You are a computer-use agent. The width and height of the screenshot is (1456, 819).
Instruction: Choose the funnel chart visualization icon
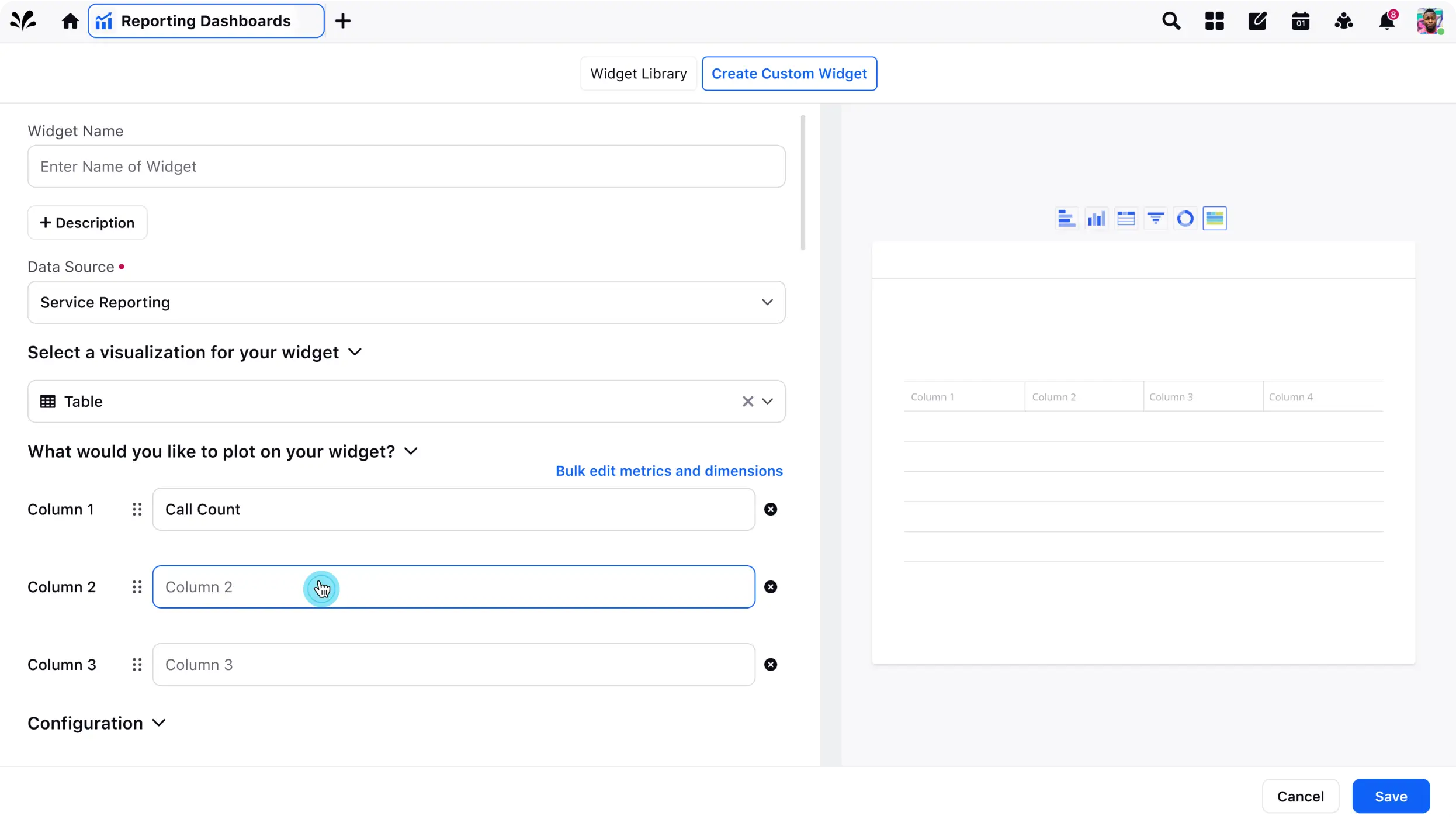pos(1155,219)
